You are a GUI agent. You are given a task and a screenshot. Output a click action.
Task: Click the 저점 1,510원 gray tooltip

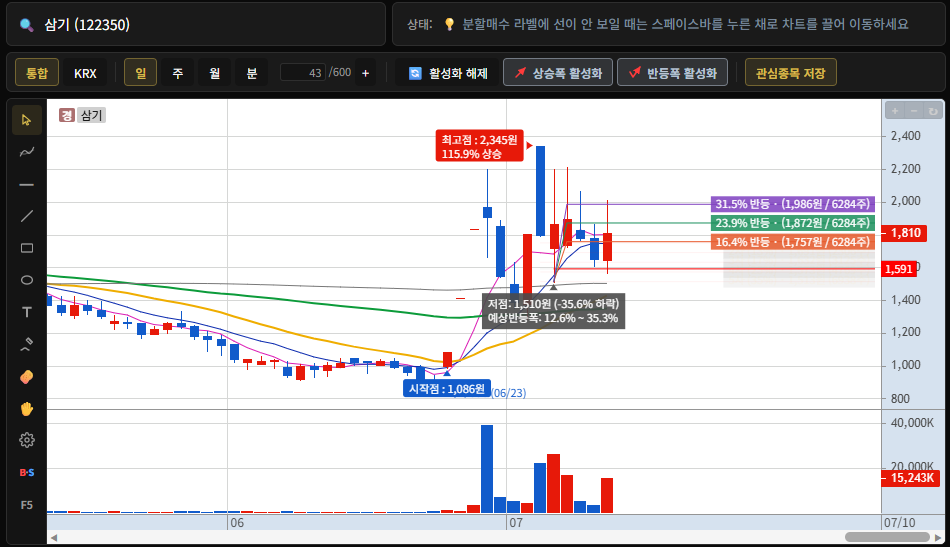click(x=553, y=311)
